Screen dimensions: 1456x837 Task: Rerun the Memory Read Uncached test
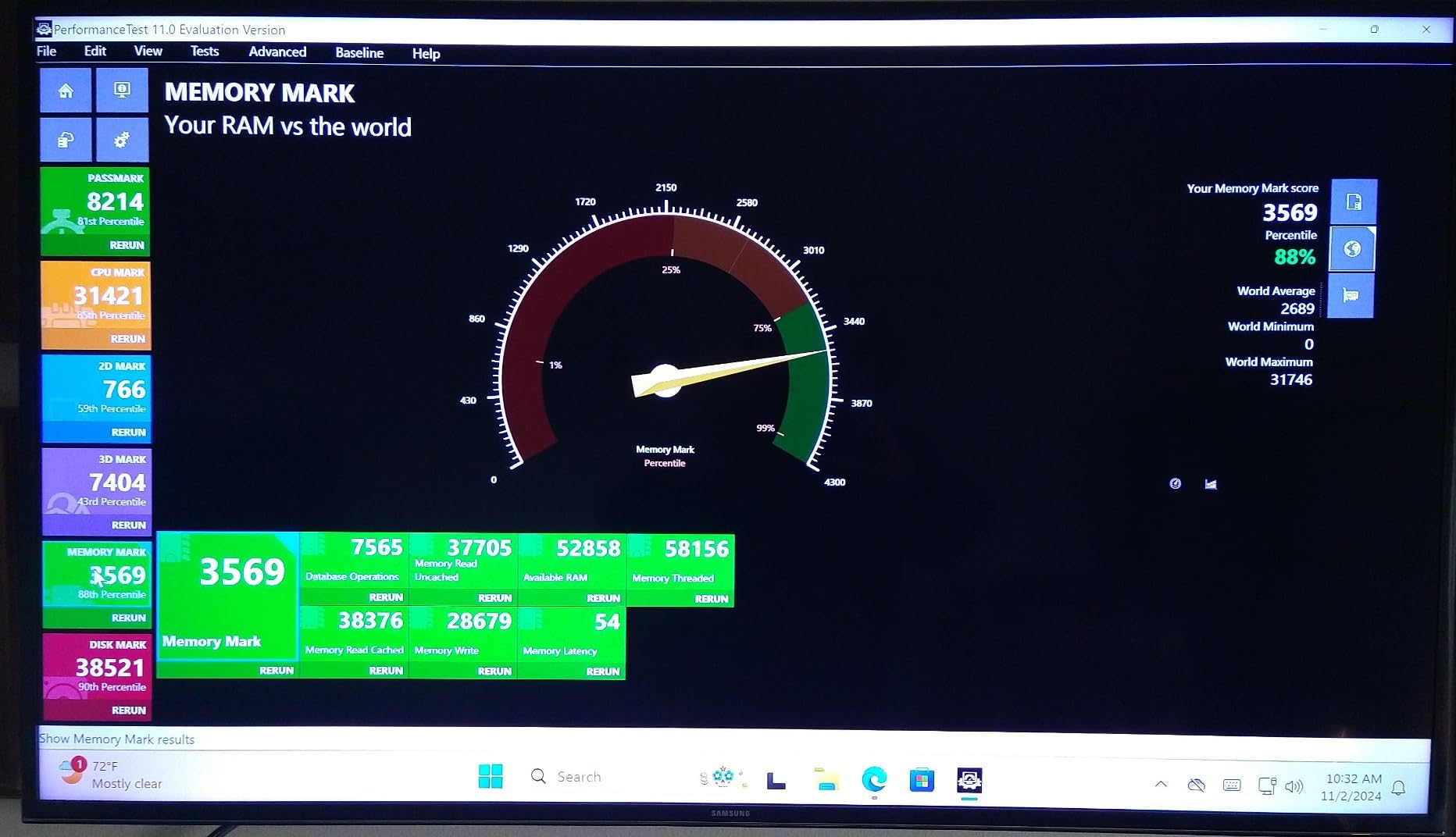[x=494, y=598]
